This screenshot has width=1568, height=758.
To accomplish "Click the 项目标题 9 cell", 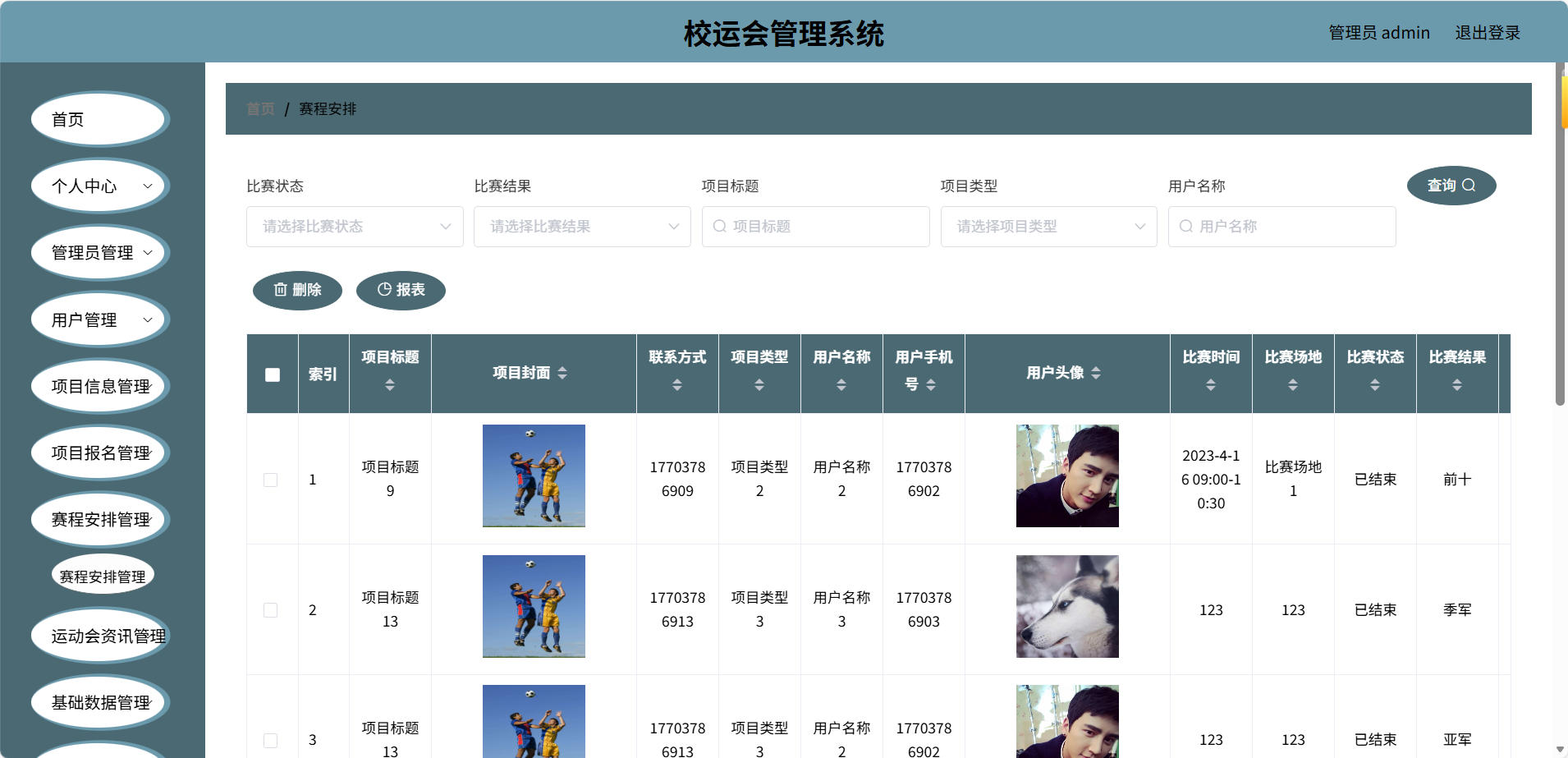I will coord(390,479).
